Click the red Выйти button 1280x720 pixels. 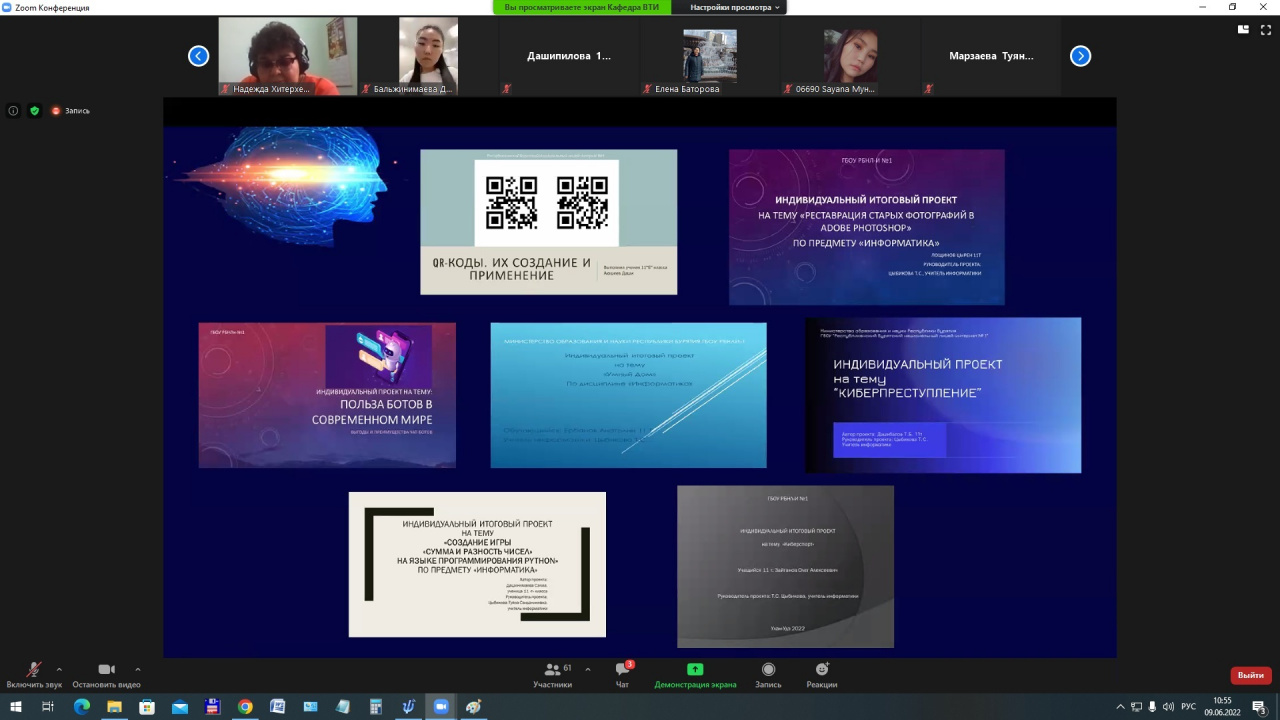tap(1250, 675)
